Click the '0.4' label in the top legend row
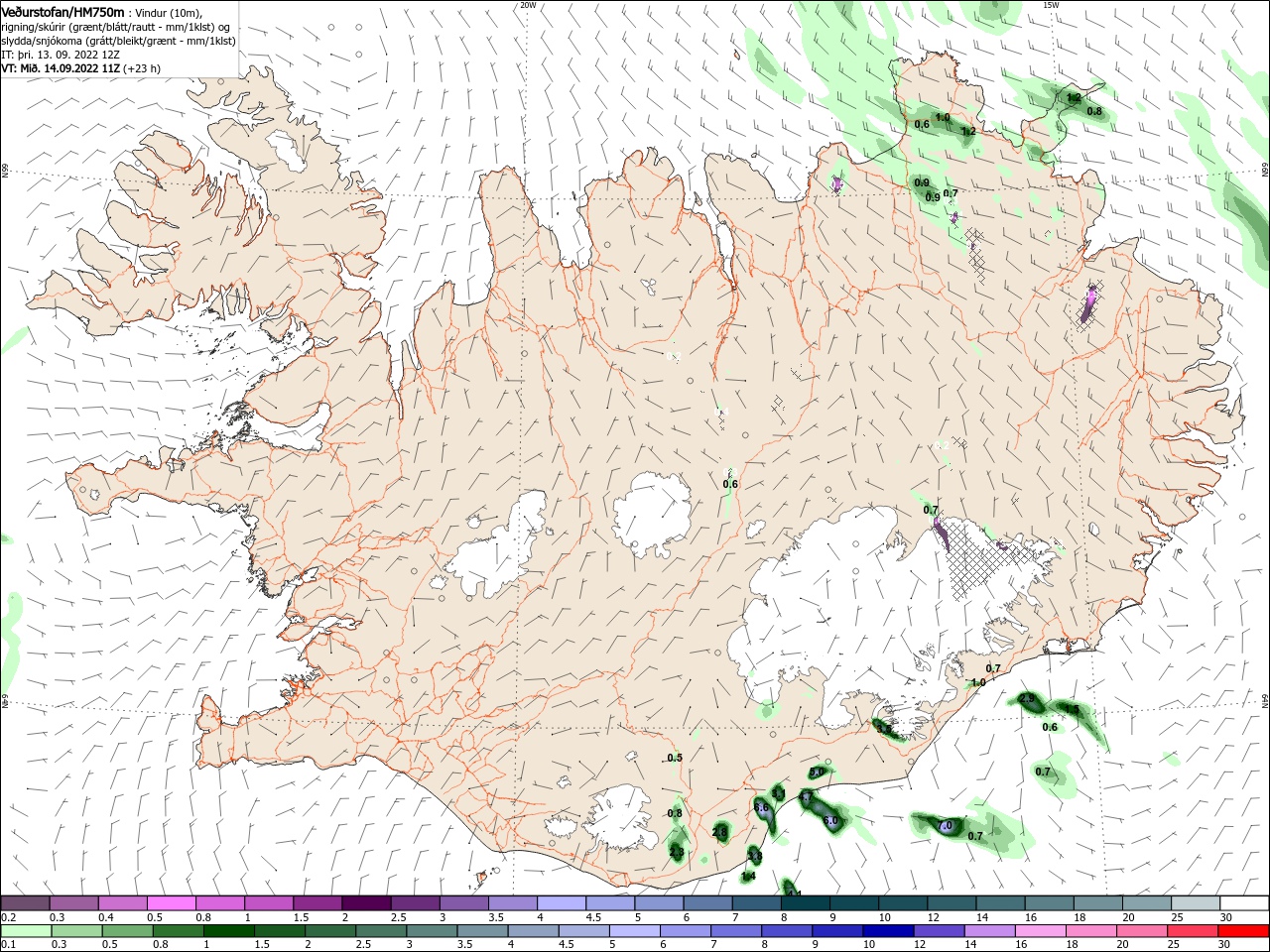This screenshot has width=1270, height=952. point(105,917)
